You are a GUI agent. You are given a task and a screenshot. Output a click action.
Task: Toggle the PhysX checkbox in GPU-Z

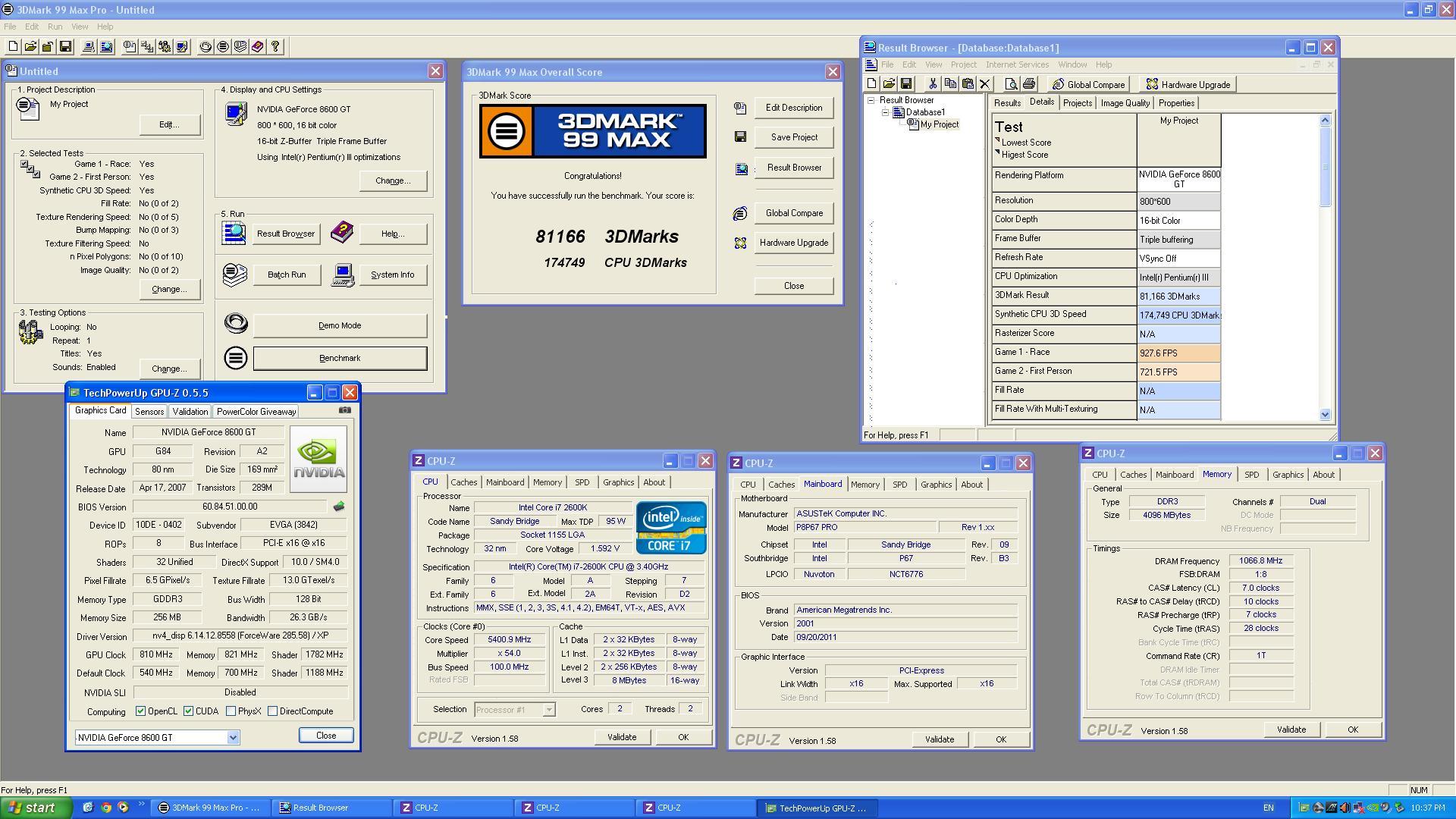point(231,711)
